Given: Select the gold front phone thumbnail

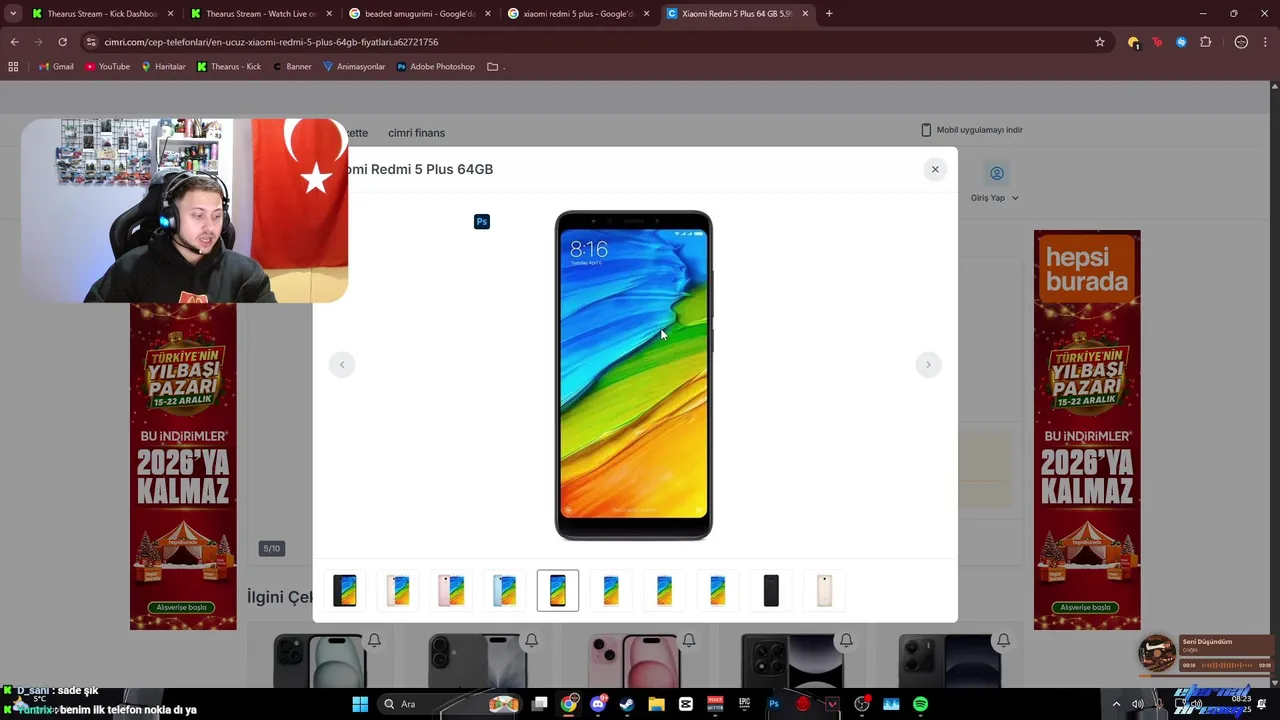Looking at the screenshot, I should (x=398, y=590).
